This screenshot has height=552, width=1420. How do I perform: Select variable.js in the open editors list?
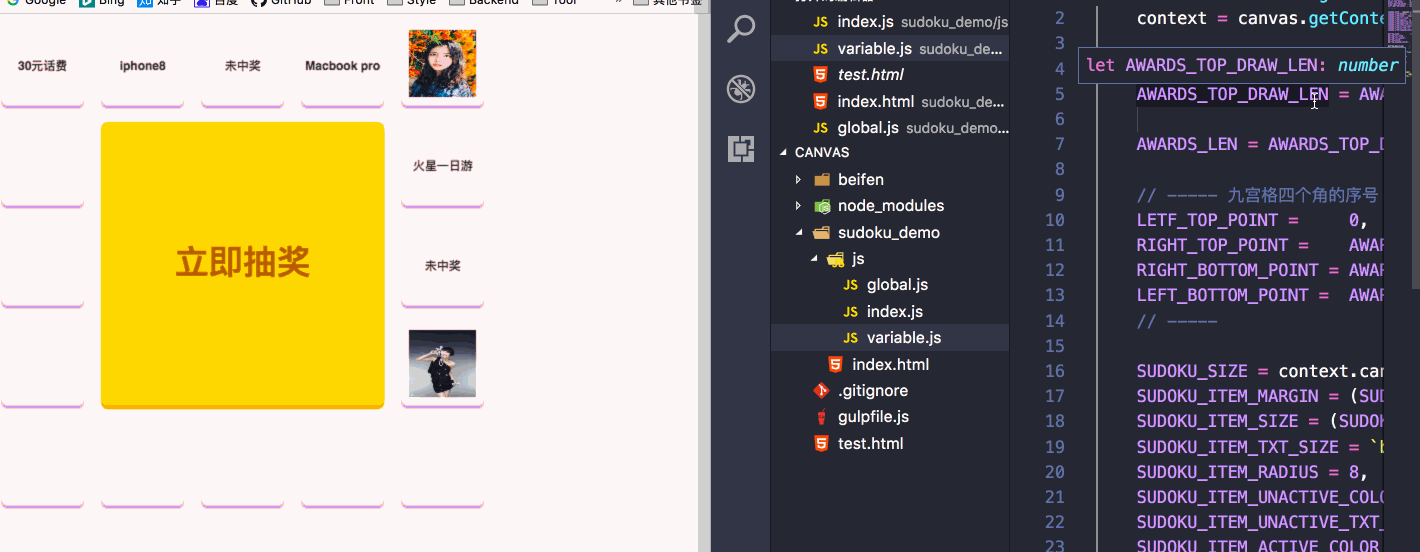click(890, 48)
